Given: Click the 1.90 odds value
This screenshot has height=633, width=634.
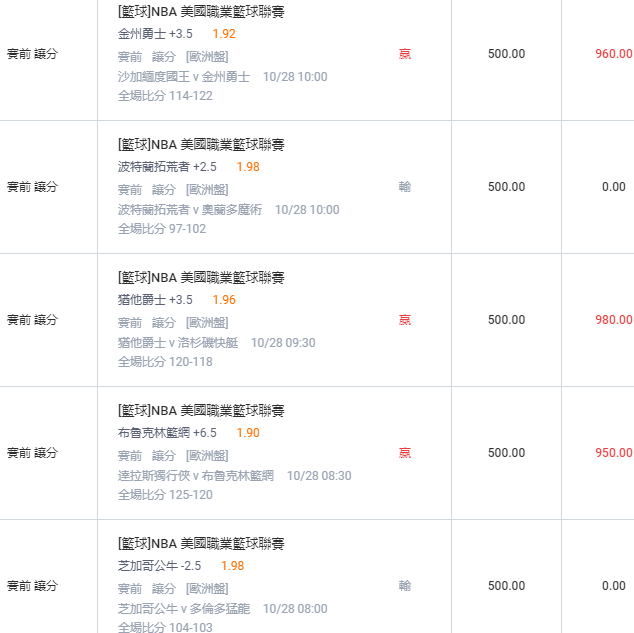Looking at the screenshot, I should point(248,433).
